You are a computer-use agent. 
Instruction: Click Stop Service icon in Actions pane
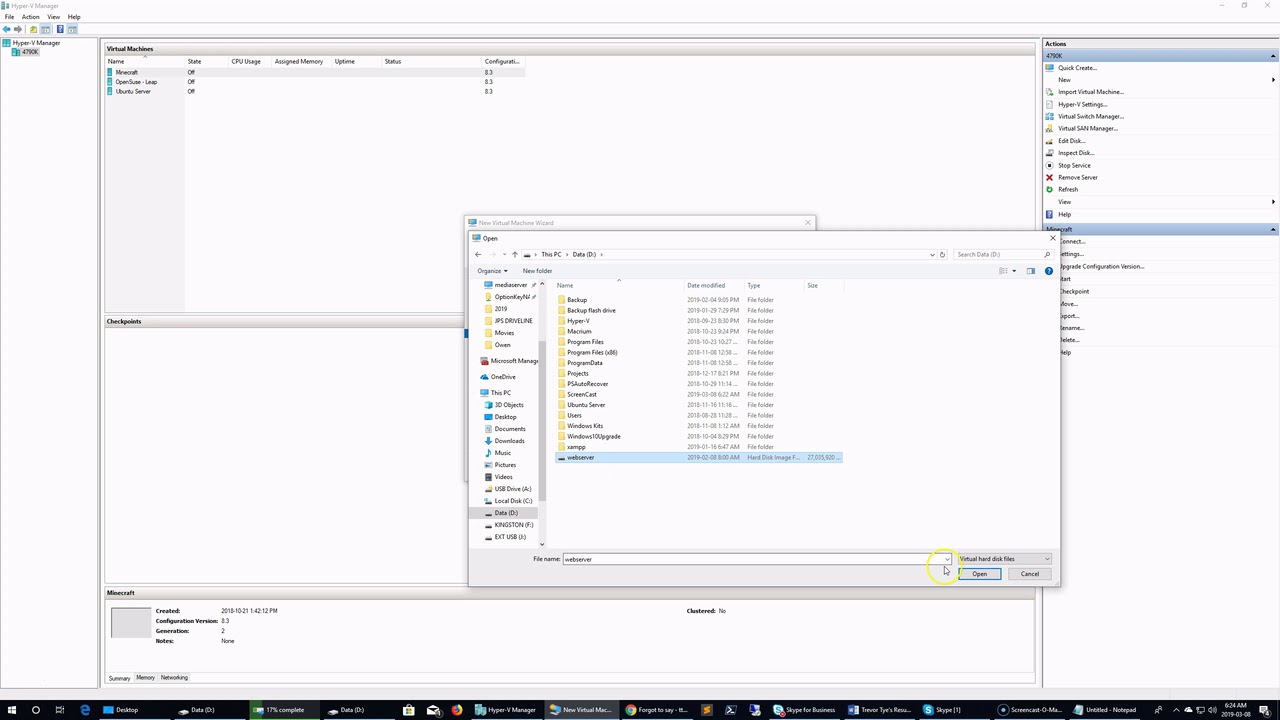[x=1049, y=165]
